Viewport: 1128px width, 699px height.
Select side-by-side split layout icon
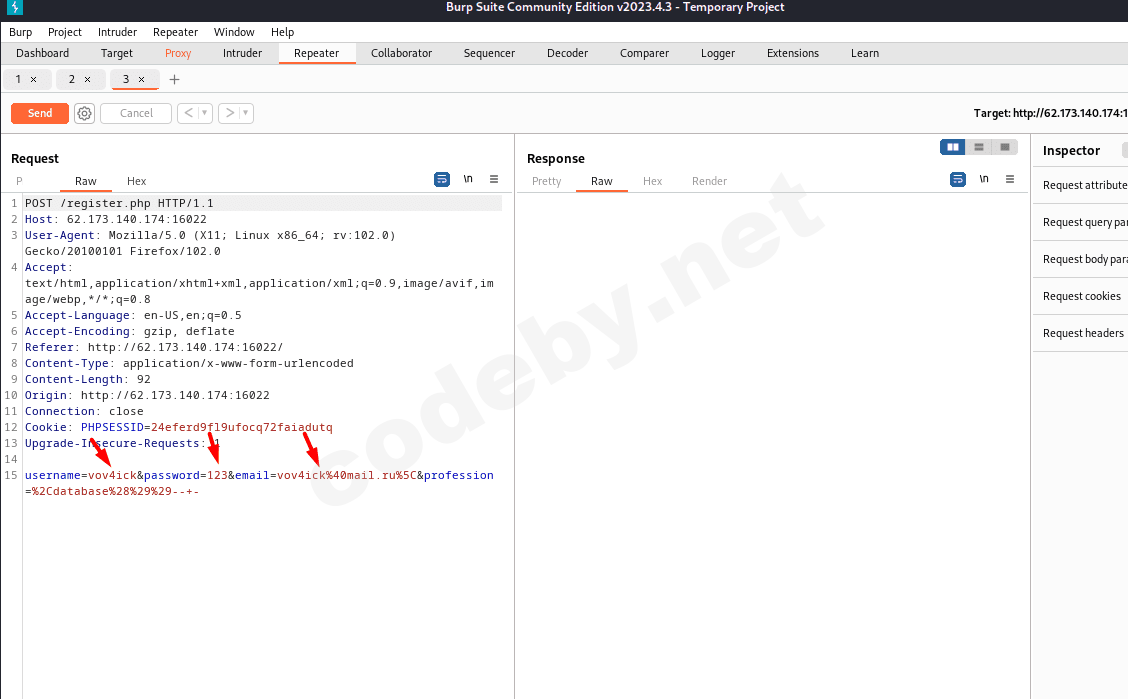tap(952, 147)
